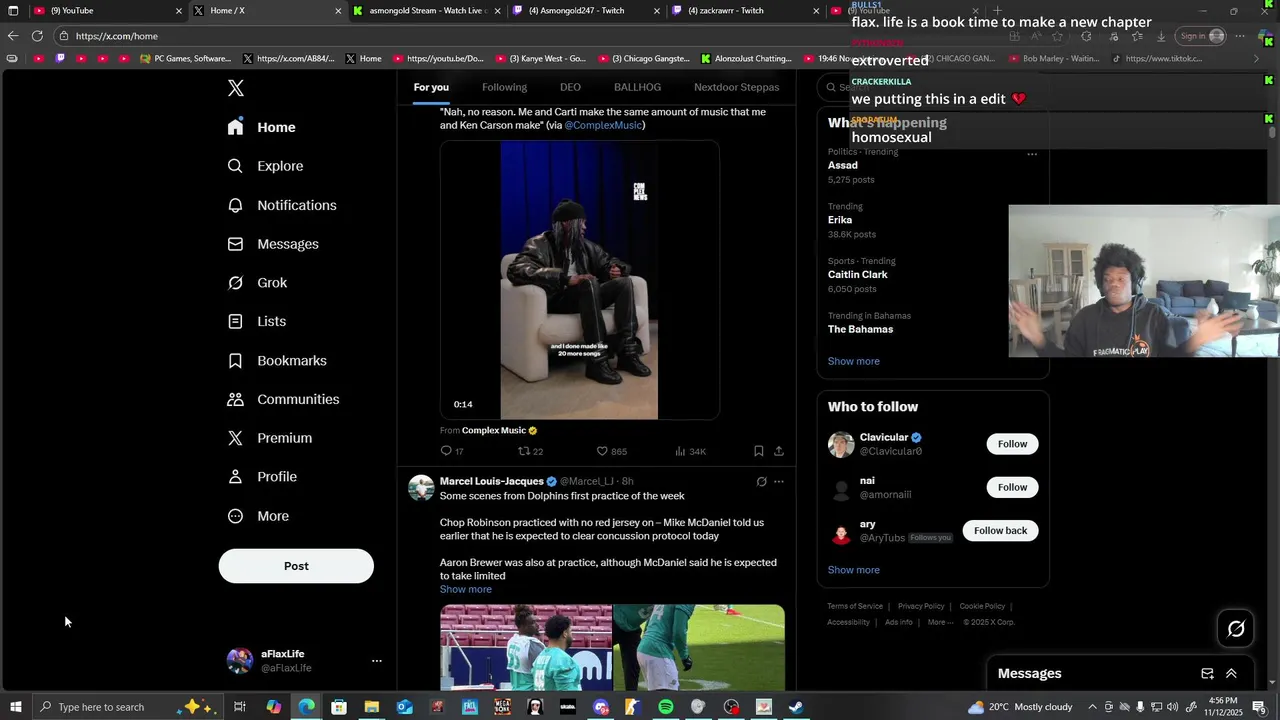This screenshot has height=720, width=1280.
Task: Show more Who to follow suggestions
Action: click(854, 570)
